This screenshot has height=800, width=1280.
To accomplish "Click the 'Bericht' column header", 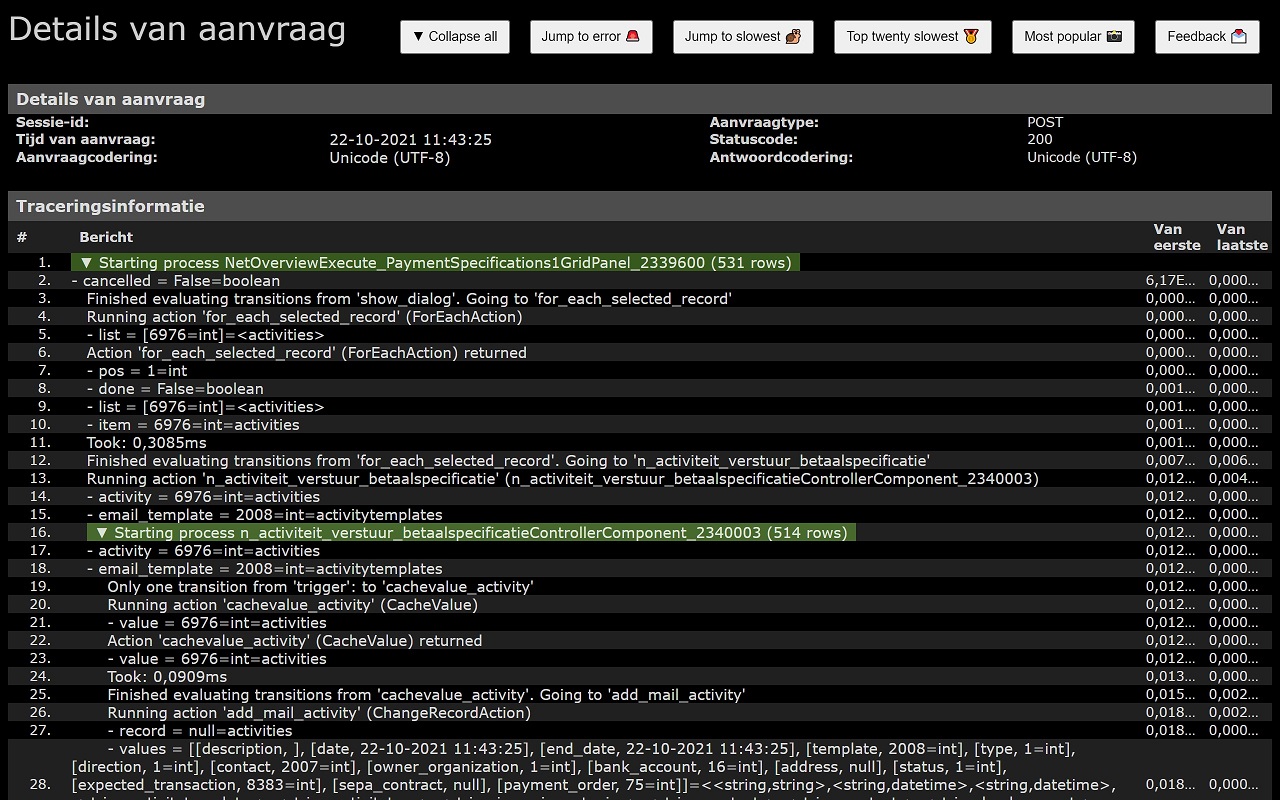I will (x=106, y=237).
